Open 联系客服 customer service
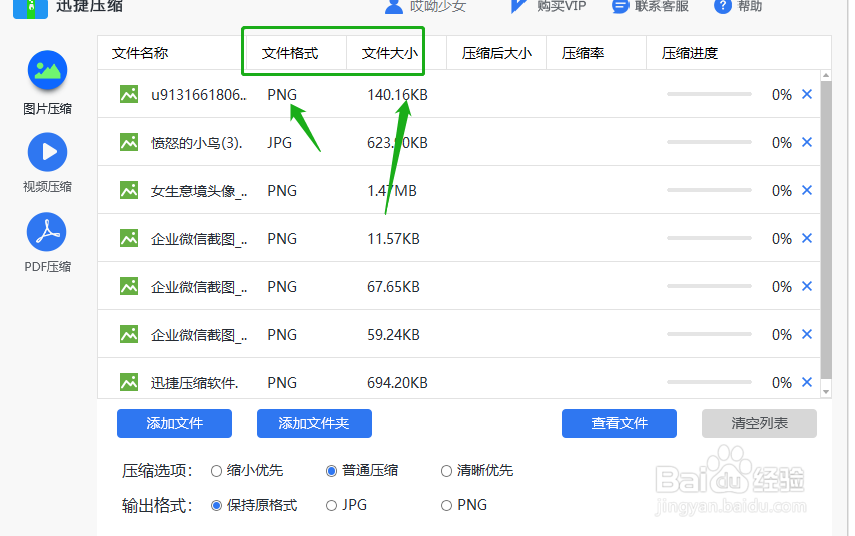The image size is (855, 536). tap(651, 7)
